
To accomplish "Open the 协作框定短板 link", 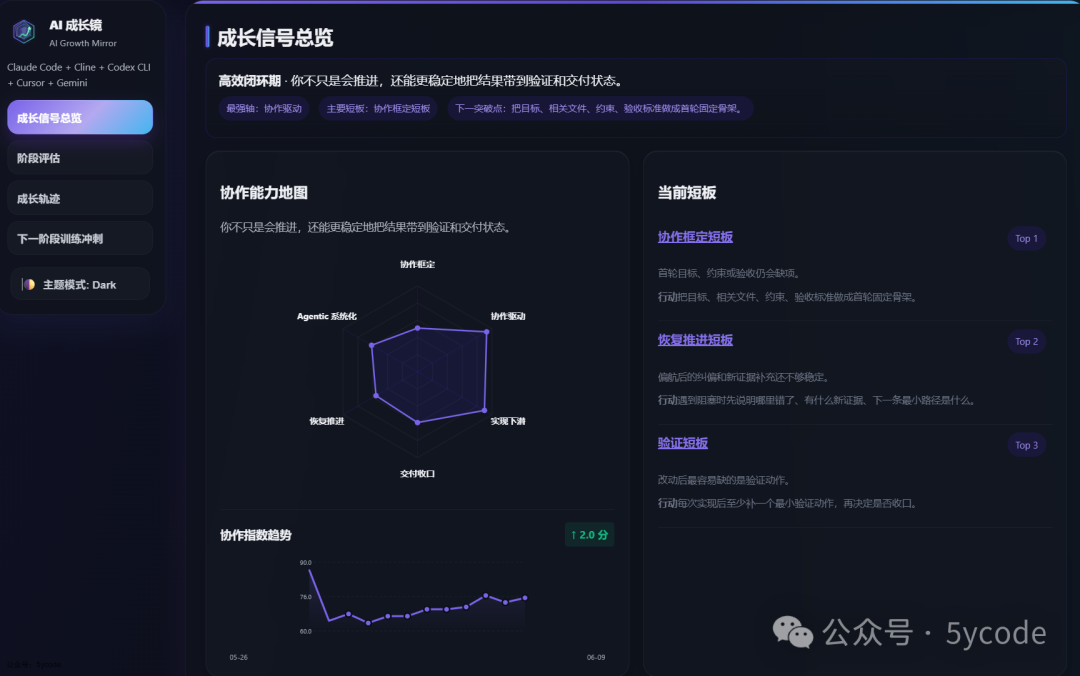I will [x=695, y=236].
